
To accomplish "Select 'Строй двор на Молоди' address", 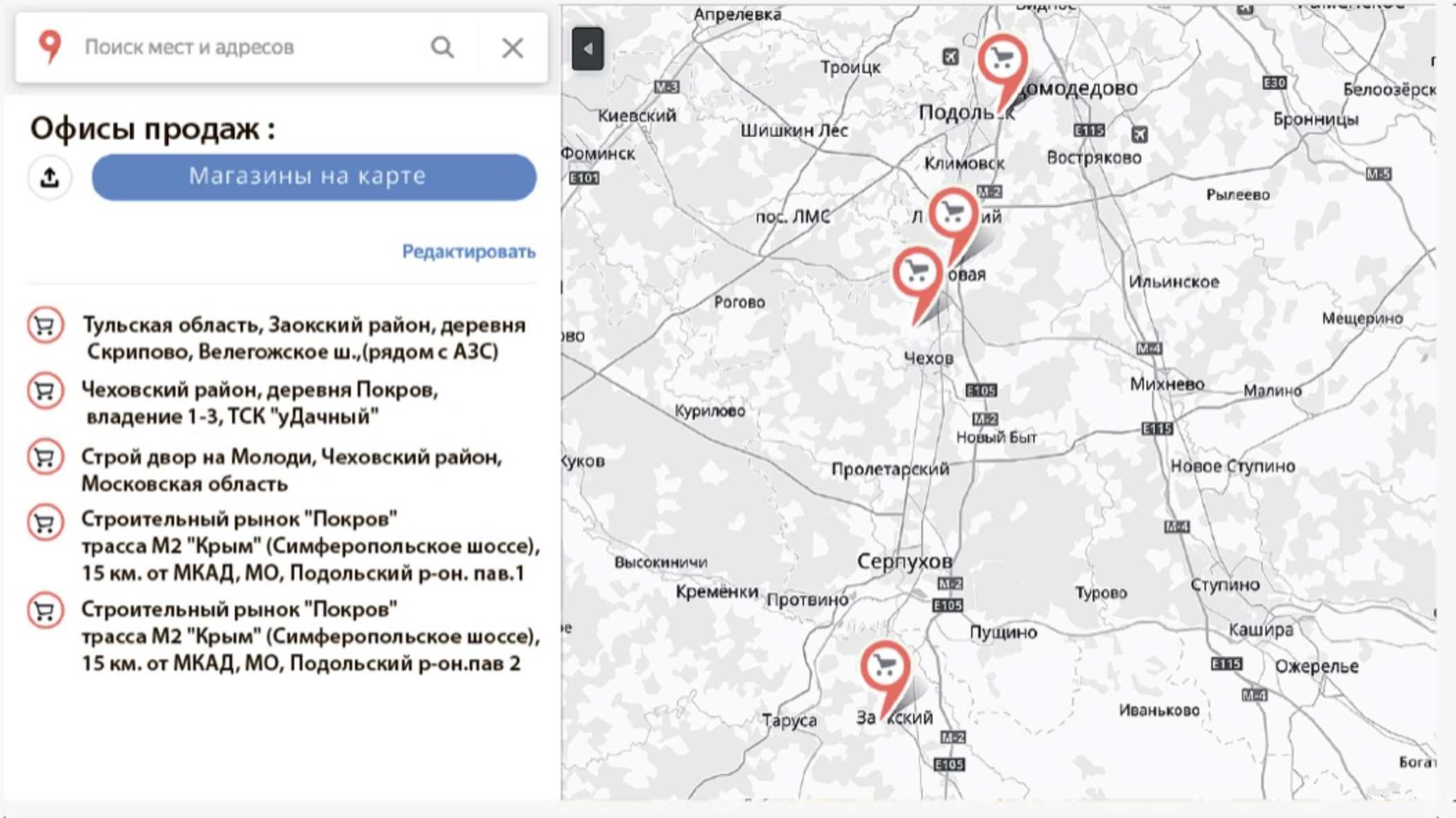I will [x=291, y=470].
